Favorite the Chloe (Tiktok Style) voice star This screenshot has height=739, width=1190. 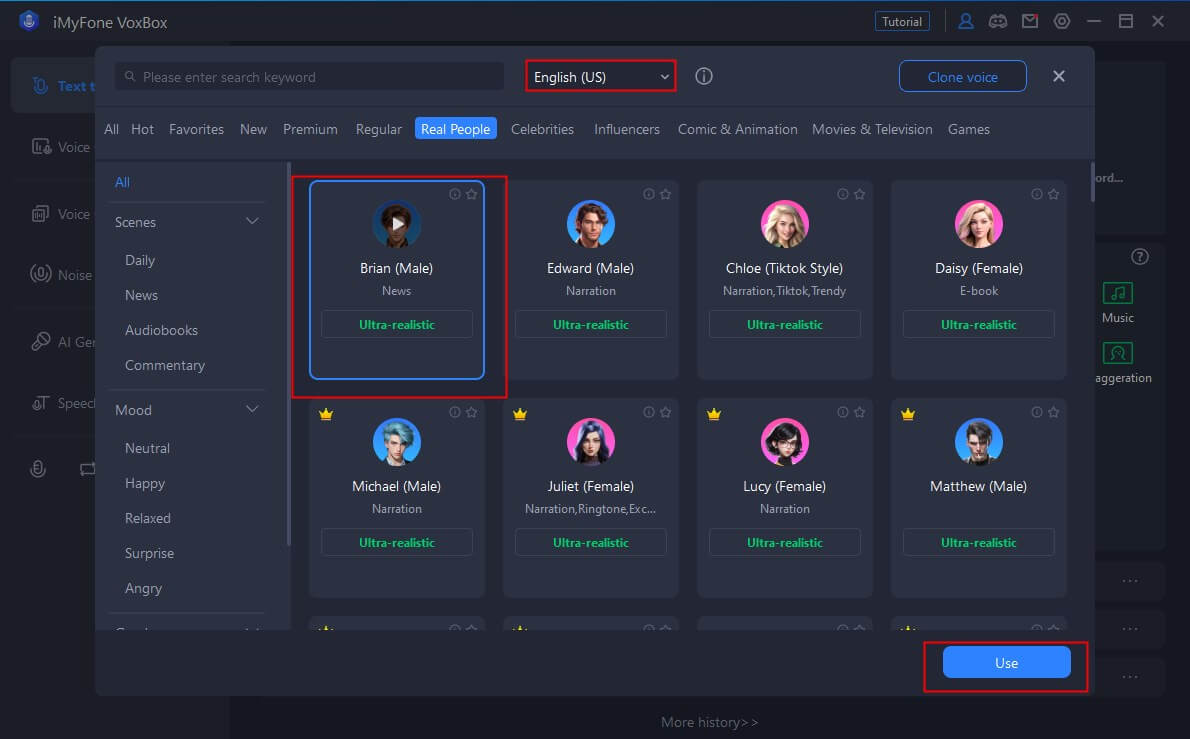pos(859,194)
